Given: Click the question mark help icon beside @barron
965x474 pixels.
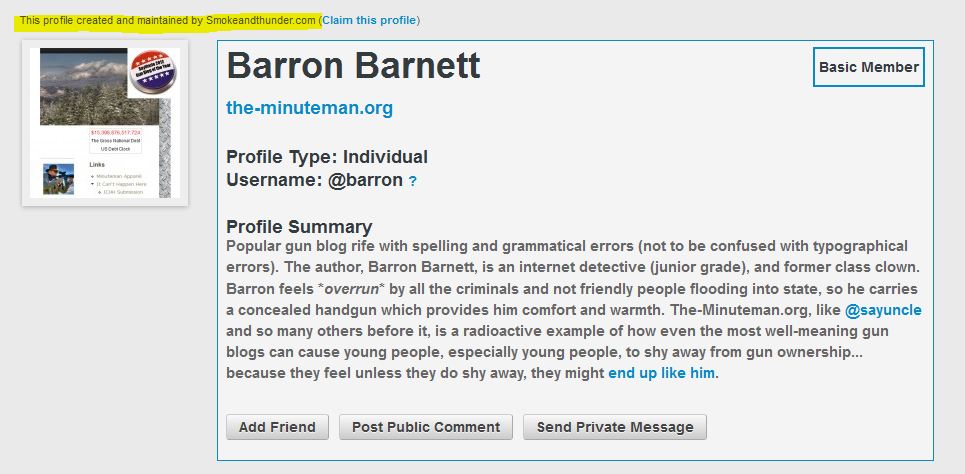Looking at the screenshot, I should click(x=413, y=182).
